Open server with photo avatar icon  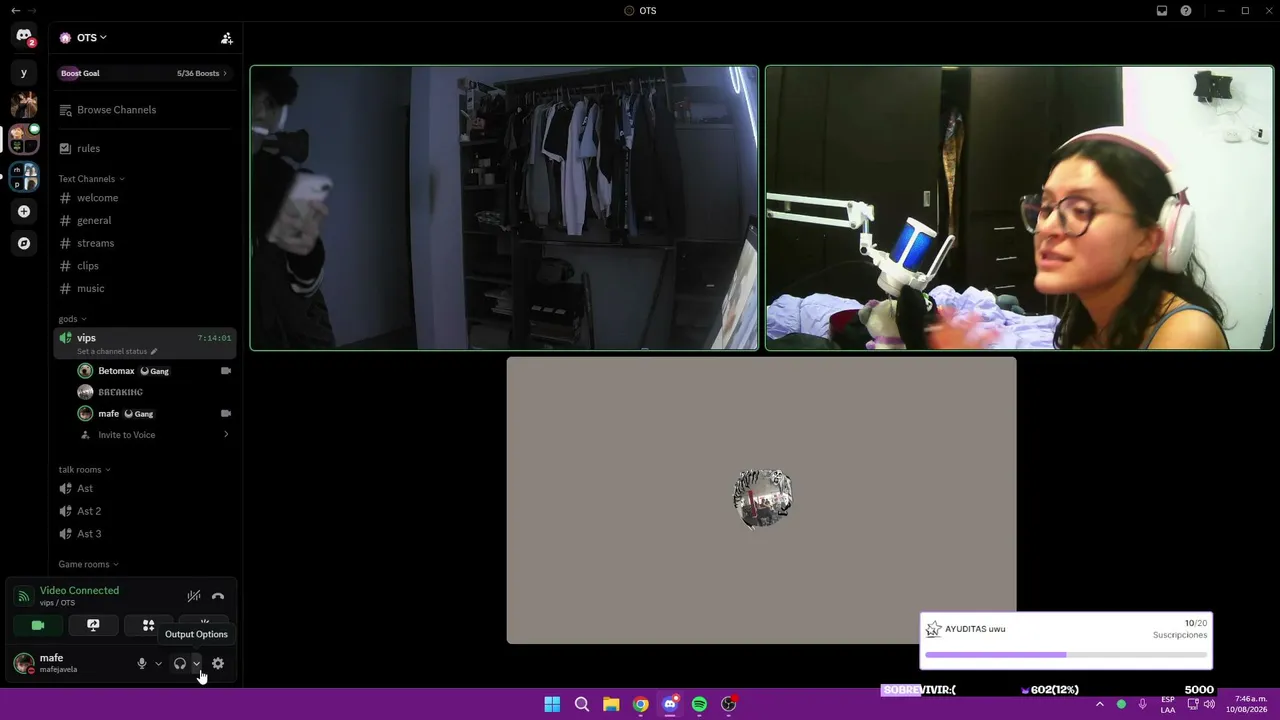(x=24, y=104)
